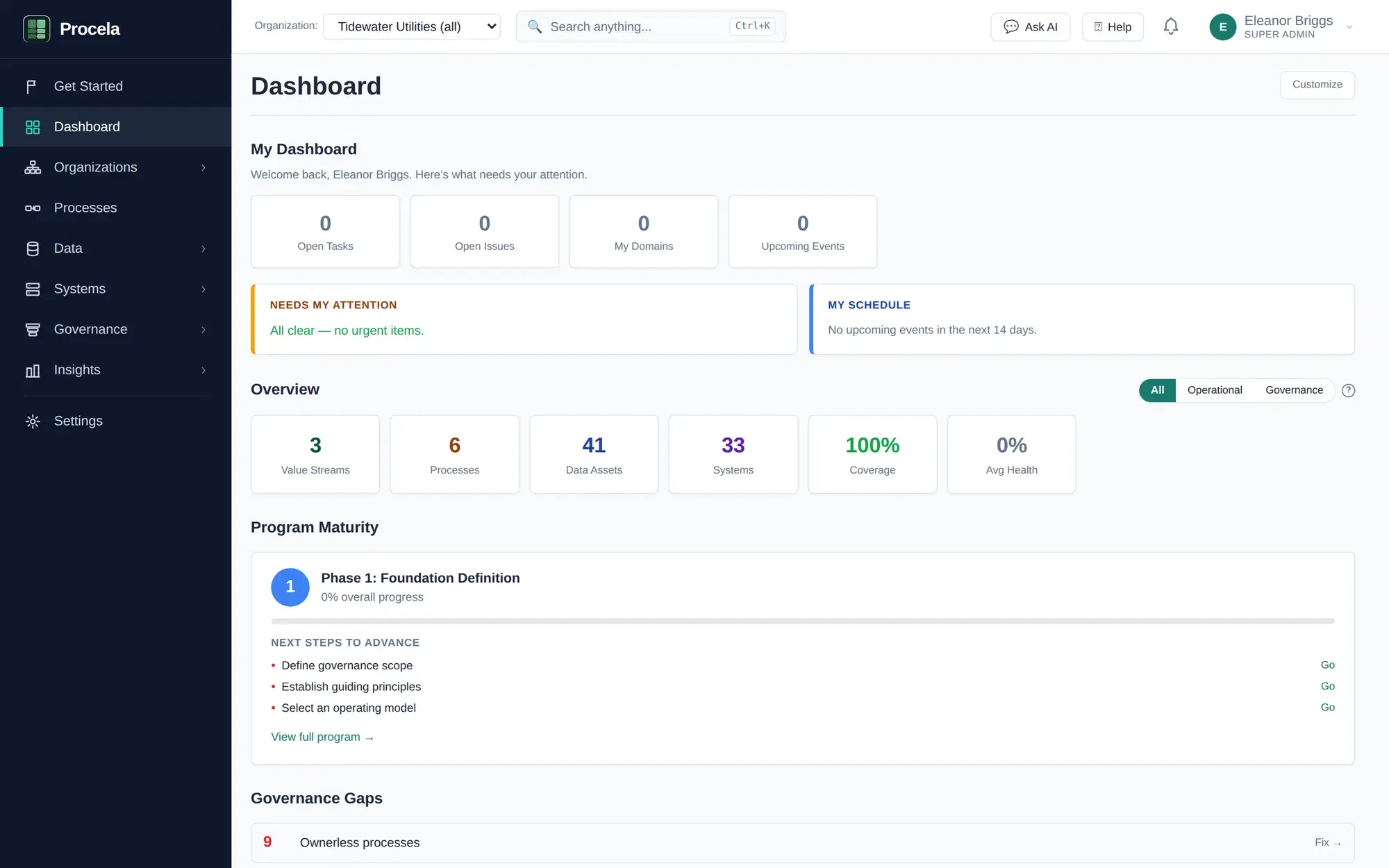Switch overview to Operational

(x=1215, y=390)
